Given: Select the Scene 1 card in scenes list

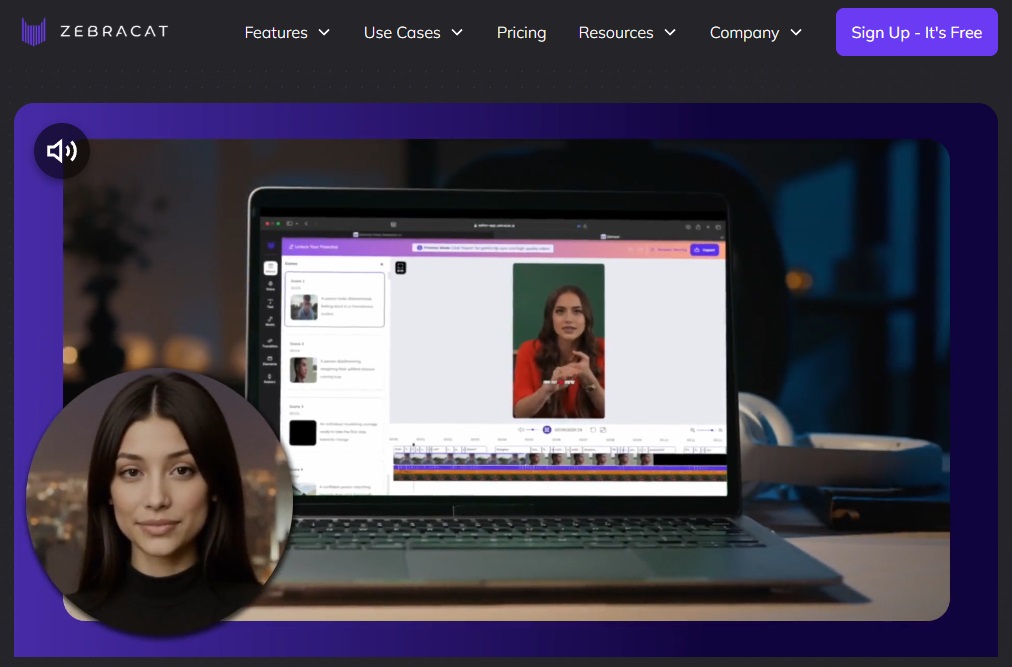Looking at the screenshot, I should 334,300.
